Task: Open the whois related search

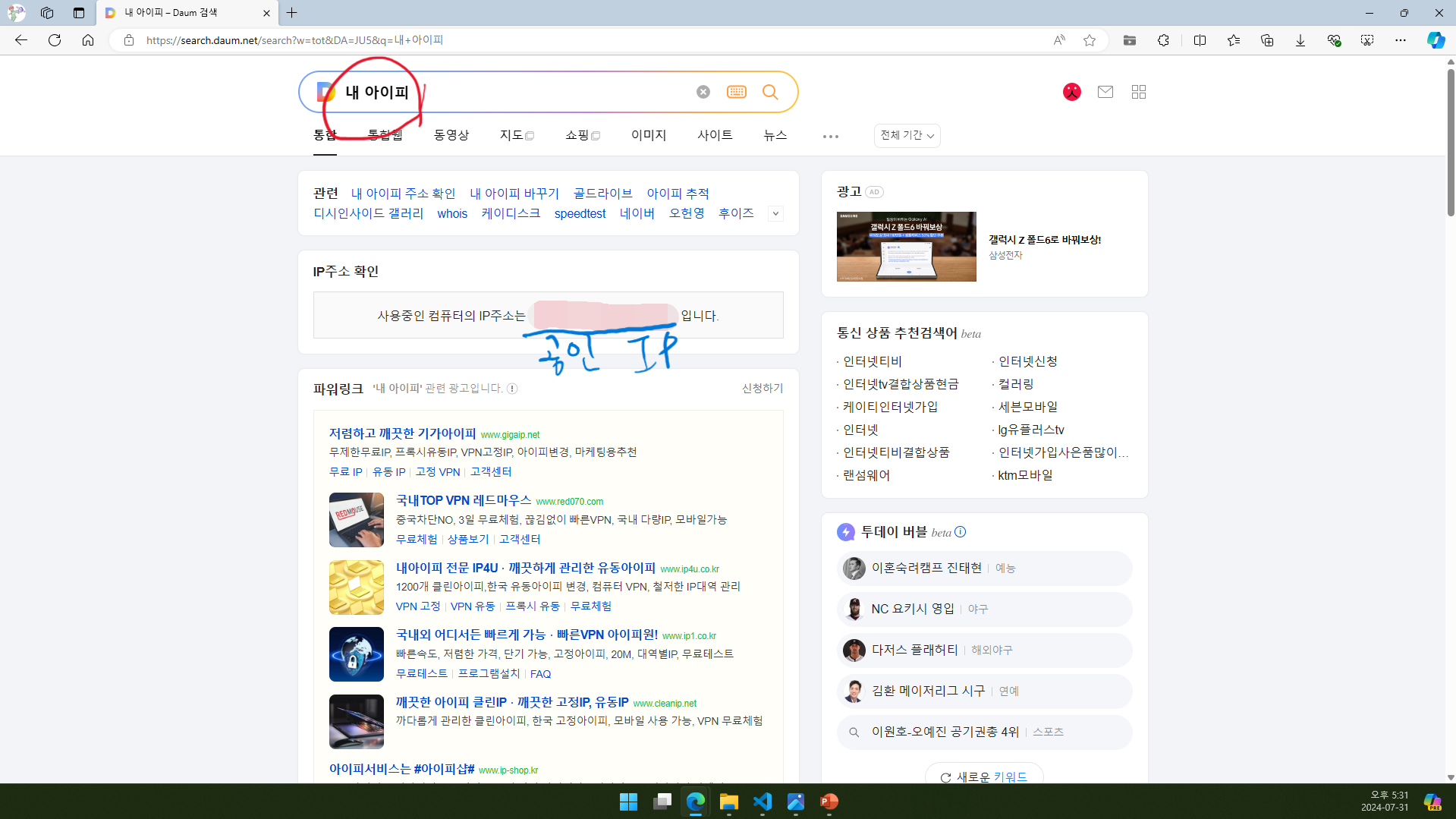Action: (x=452, y=214)
